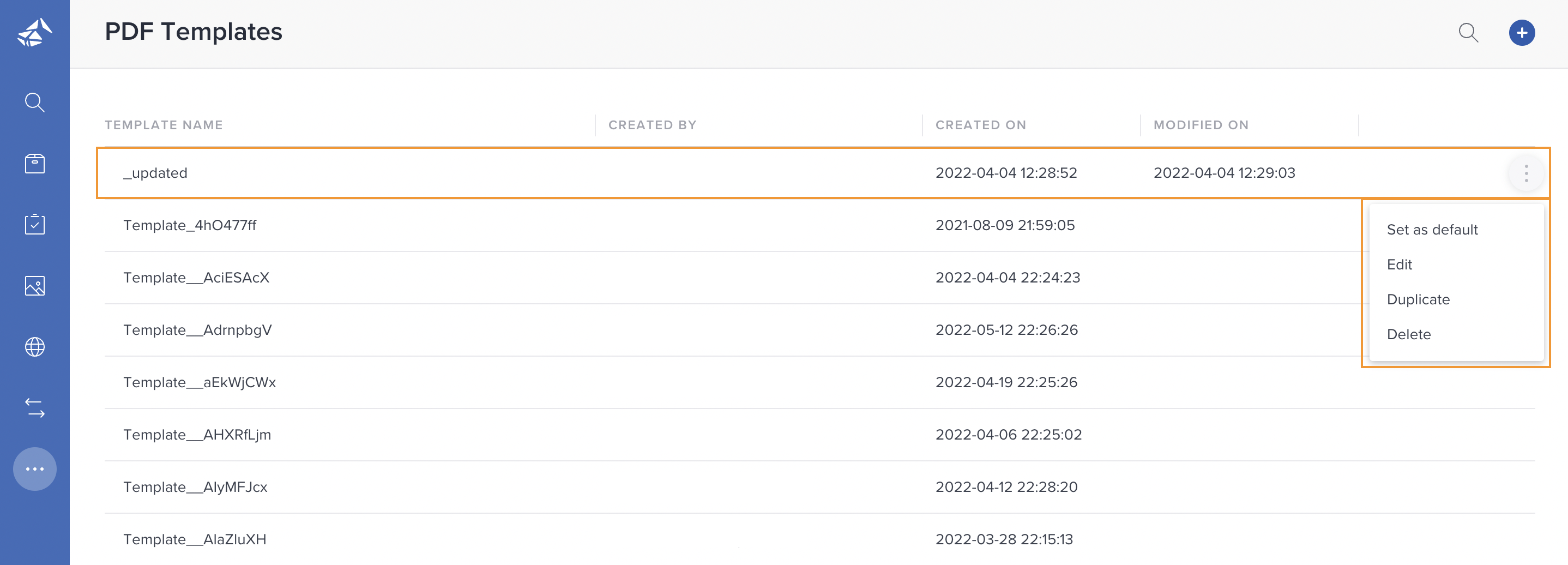
Task: Select the _updated template row name
Action: [x=155, y=173]
